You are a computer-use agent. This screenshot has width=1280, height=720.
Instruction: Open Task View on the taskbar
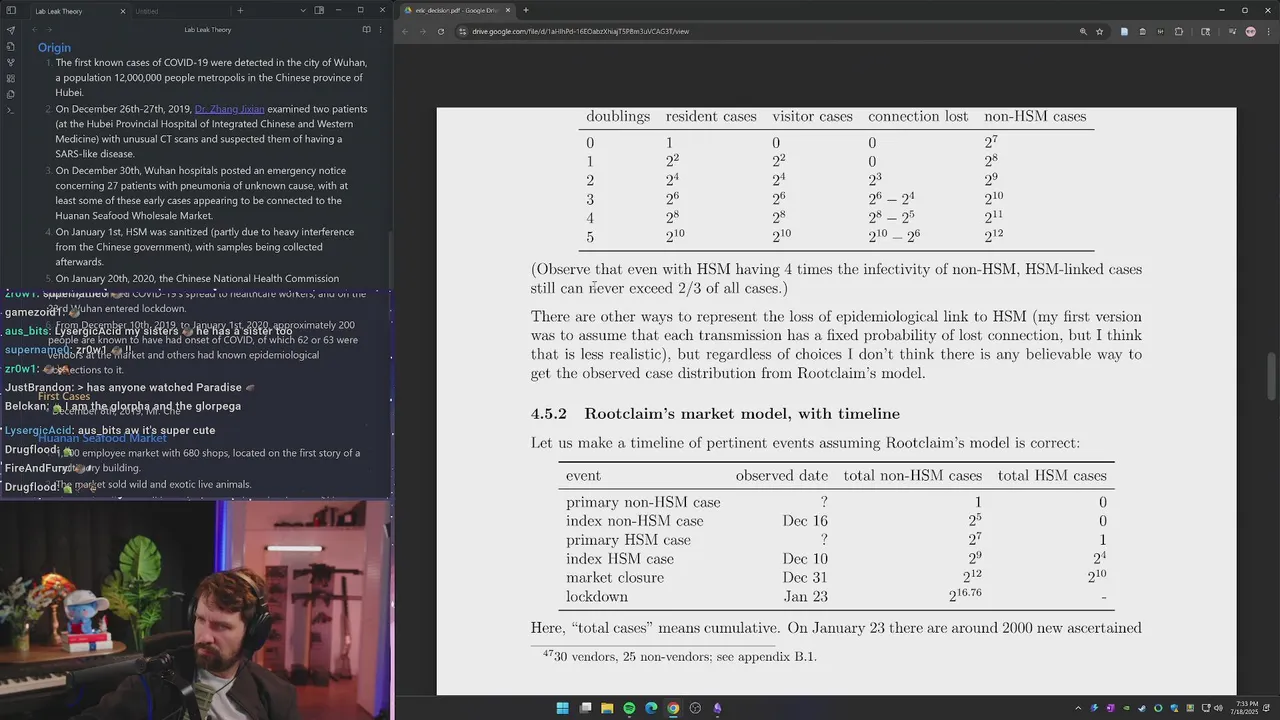click(585, 708)
